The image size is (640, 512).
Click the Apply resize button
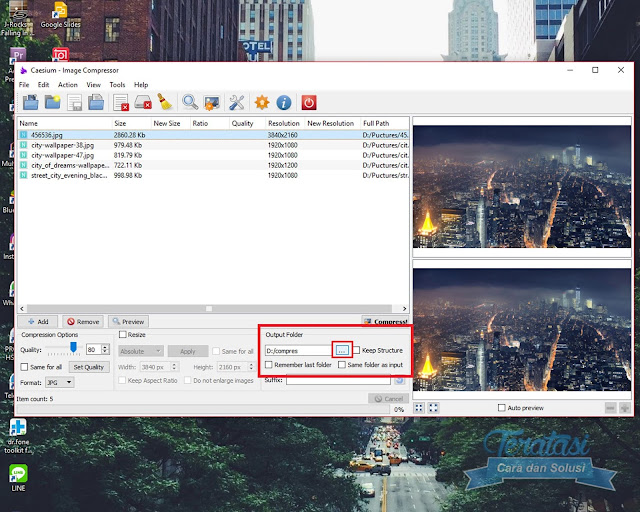188,351
